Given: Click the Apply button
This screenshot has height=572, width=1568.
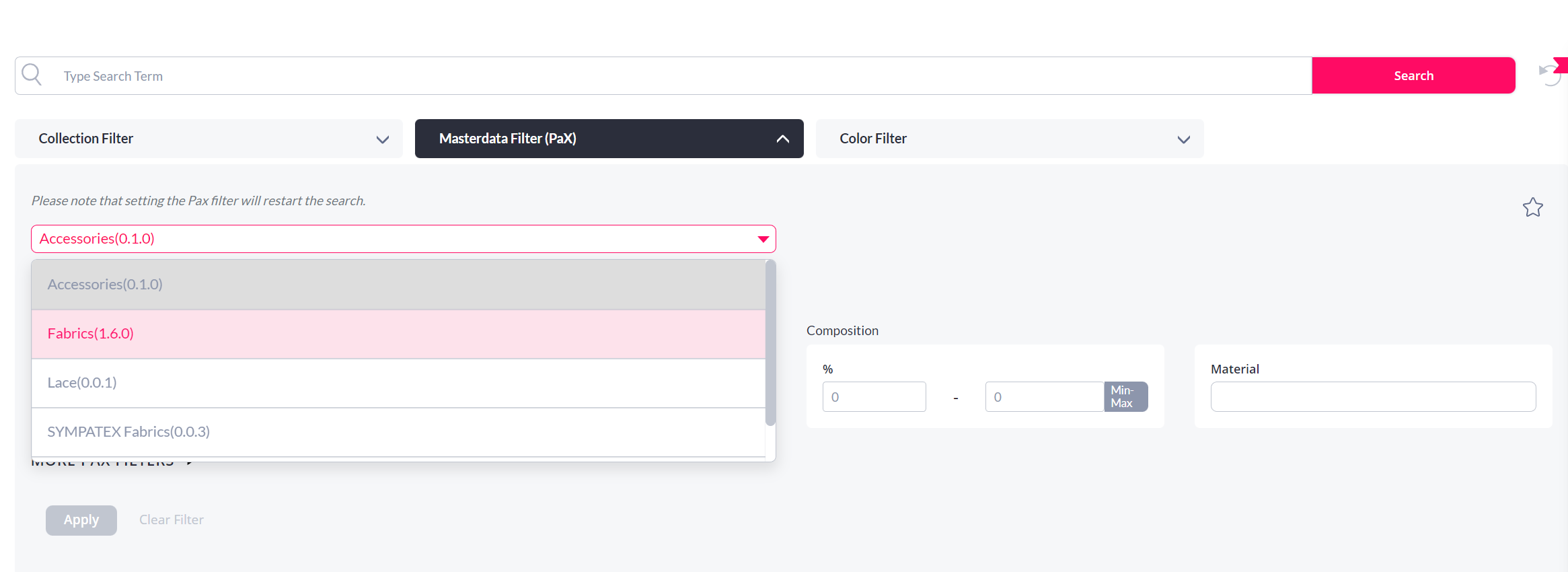Looking at the screenshot, I should tap(81, 520).
